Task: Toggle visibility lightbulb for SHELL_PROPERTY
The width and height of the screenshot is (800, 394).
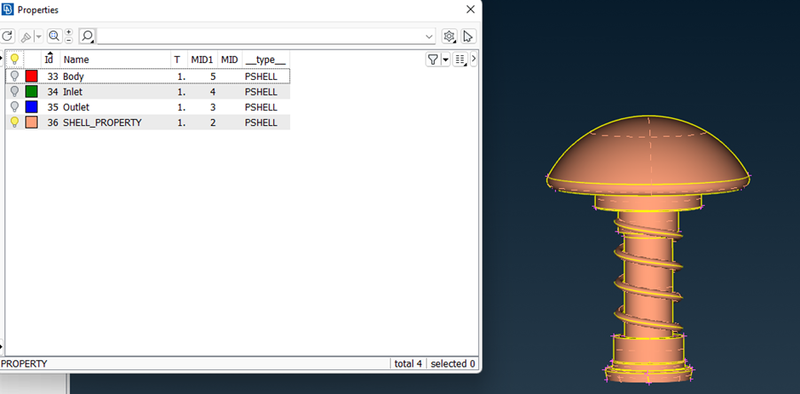Action: point(15,122)
